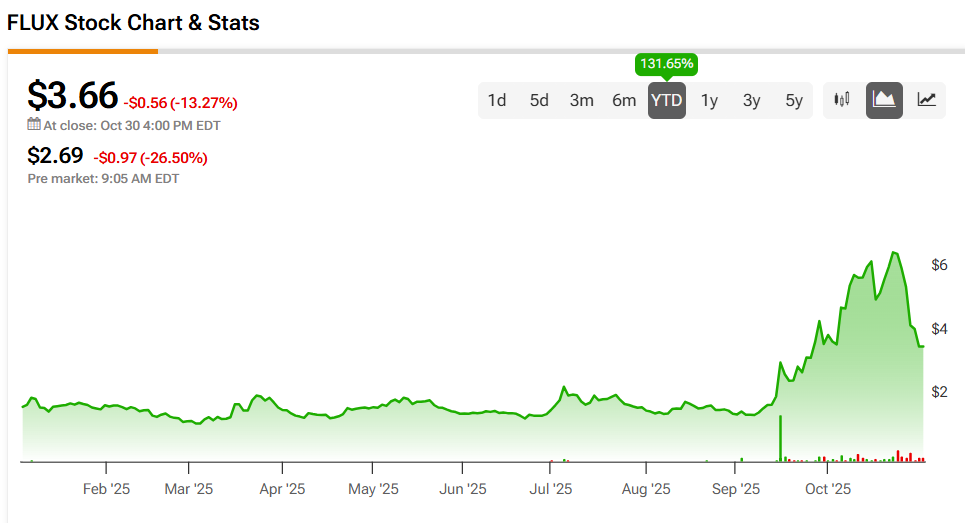The image size is (965, 523).
Task: Show the 6m price history
Action: click(x=624, y=100)
